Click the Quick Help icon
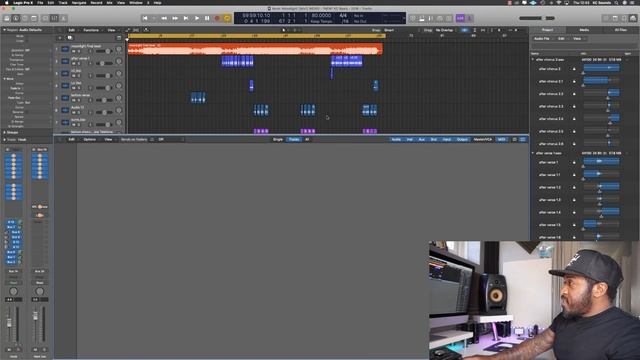 tap(25, 18)
